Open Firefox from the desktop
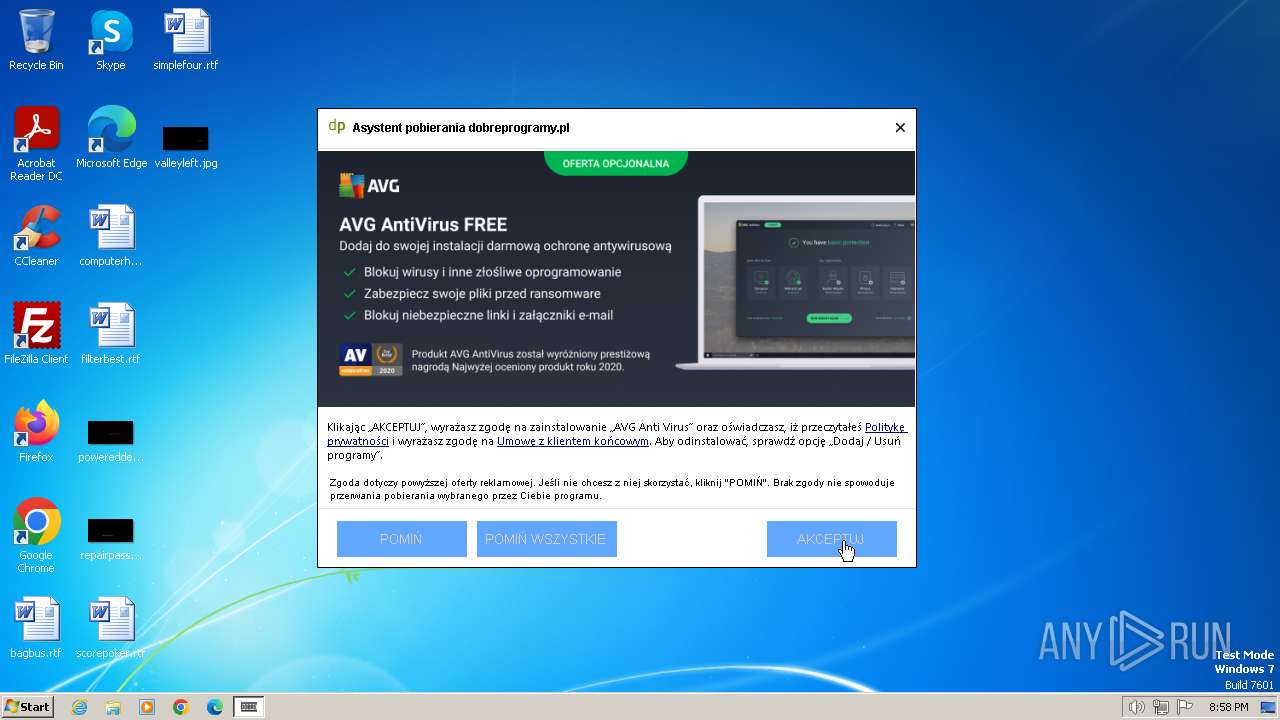The image size is (1280, 720). click(36, 432)
